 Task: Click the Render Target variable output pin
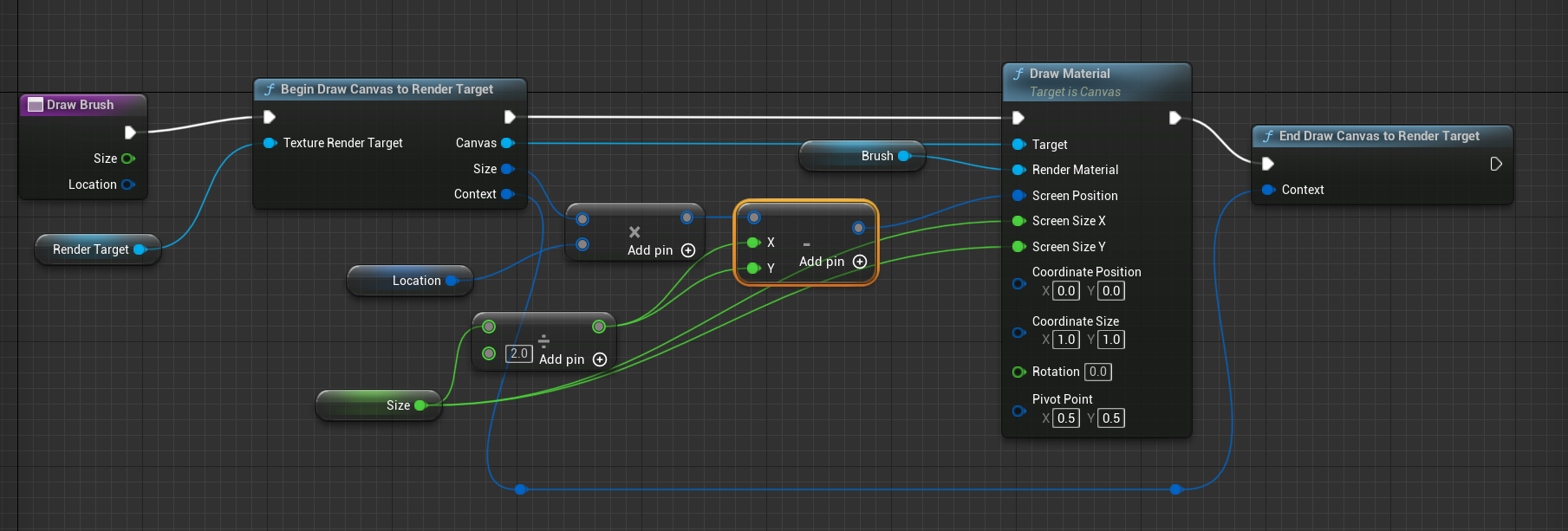pyautogui.click(x=140, y=249)
